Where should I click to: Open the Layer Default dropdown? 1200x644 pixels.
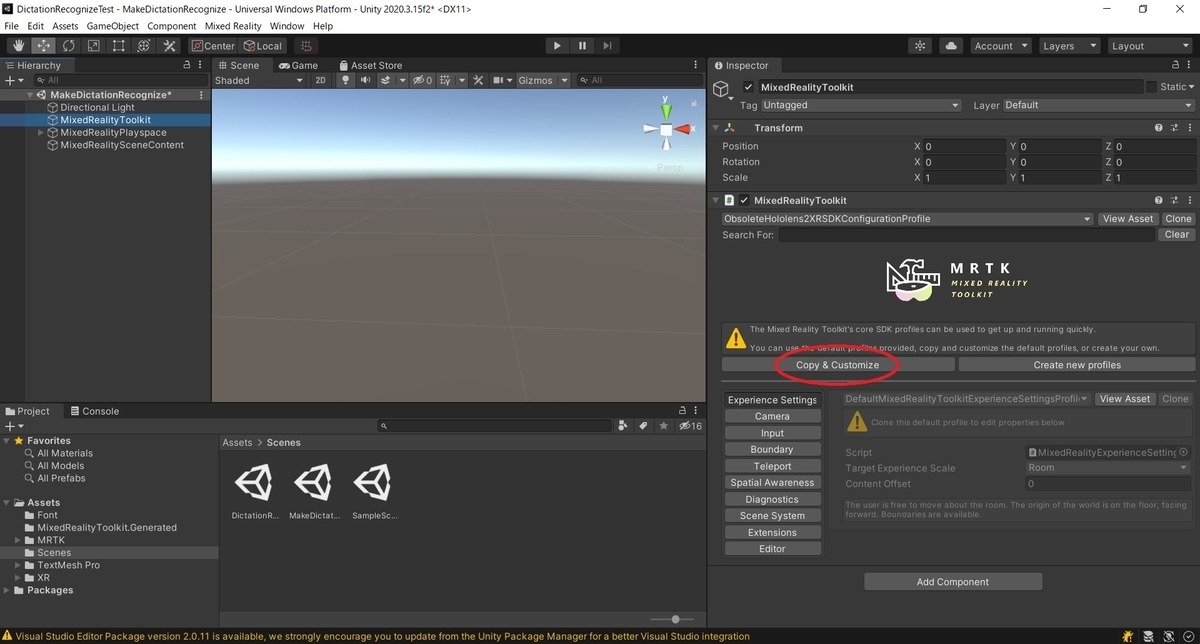pos(1099,105)
